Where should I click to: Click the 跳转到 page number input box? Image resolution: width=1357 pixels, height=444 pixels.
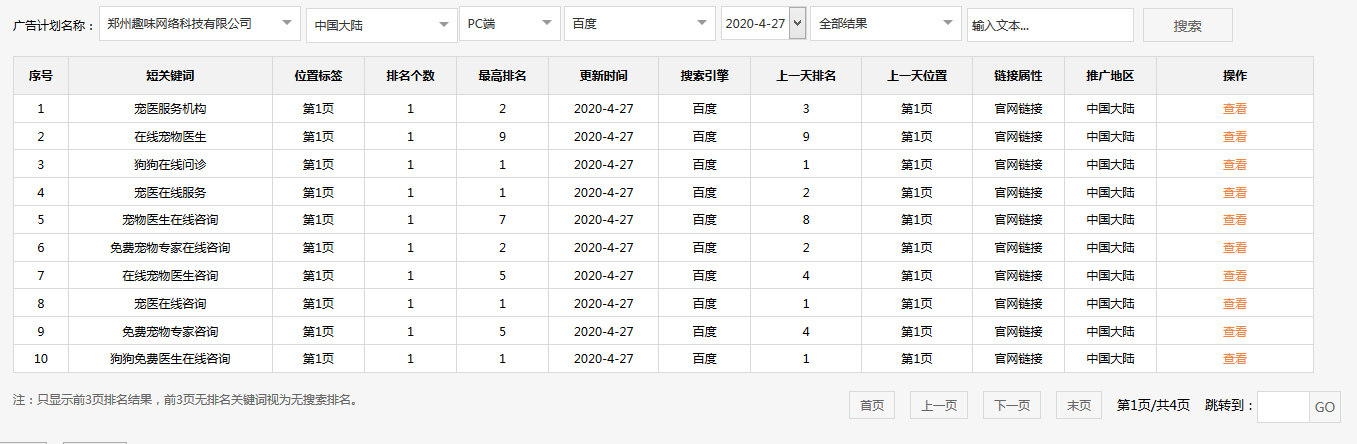pyautogui.click(x=1282, y=406)
